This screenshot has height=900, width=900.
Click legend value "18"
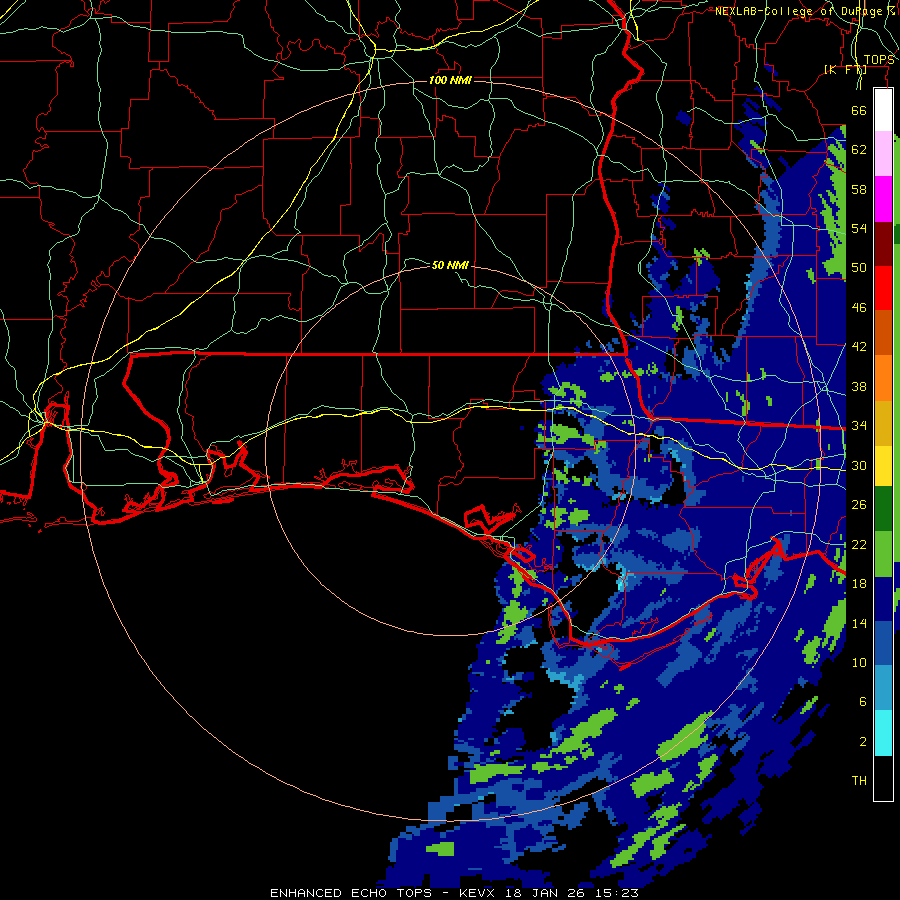point(859,584)
